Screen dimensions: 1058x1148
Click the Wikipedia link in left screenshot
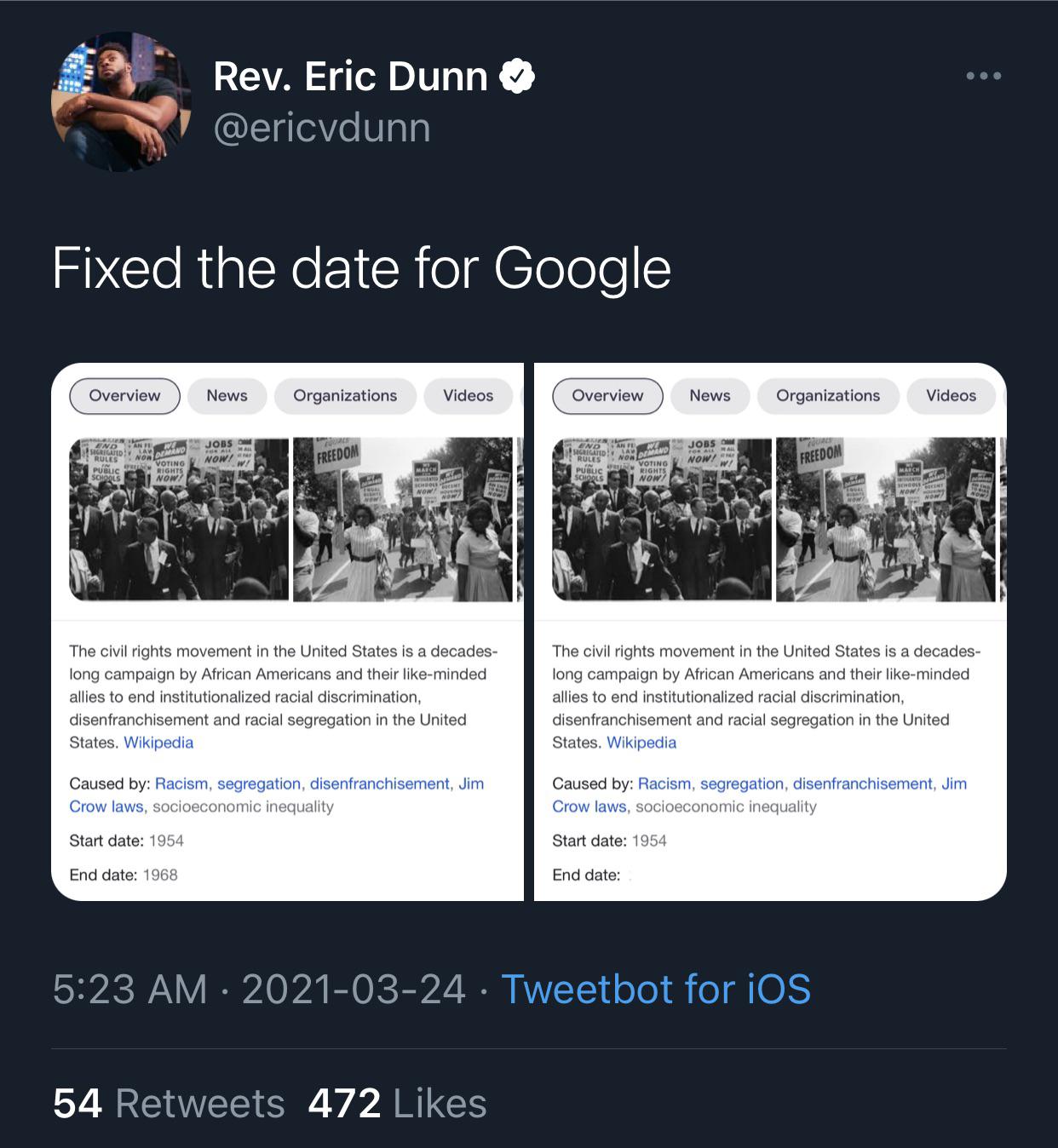(158, 743)
